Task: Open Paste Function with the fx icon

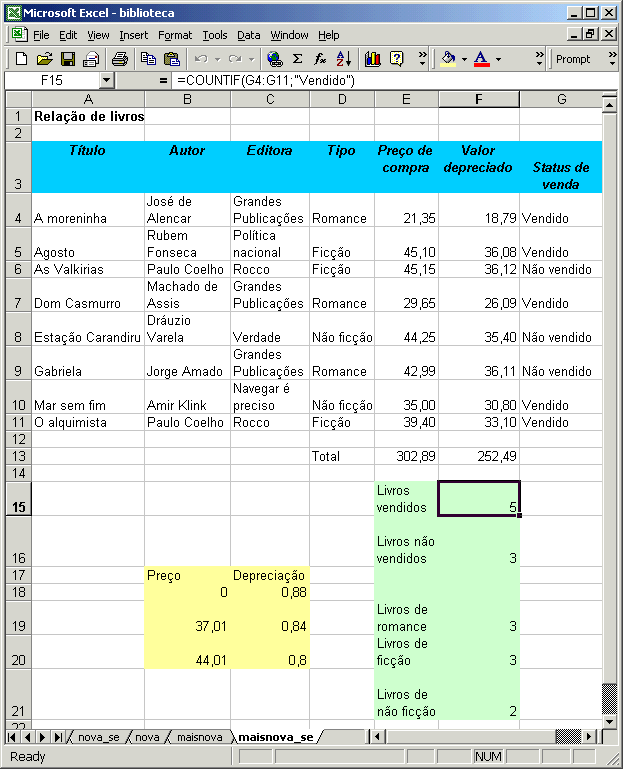Action: pos(320,59)
